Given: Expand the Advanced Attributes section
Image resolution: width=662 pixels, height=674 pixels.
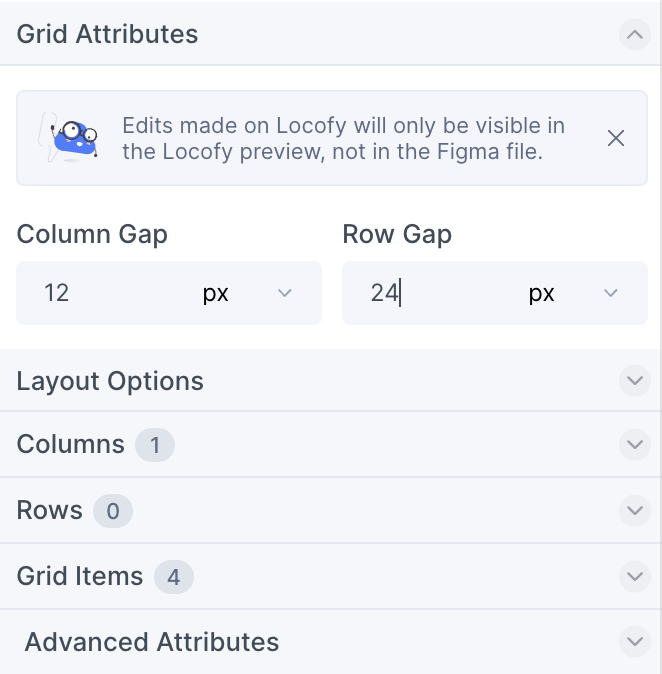Looking at the screenshot, I should tap(634, 642).
